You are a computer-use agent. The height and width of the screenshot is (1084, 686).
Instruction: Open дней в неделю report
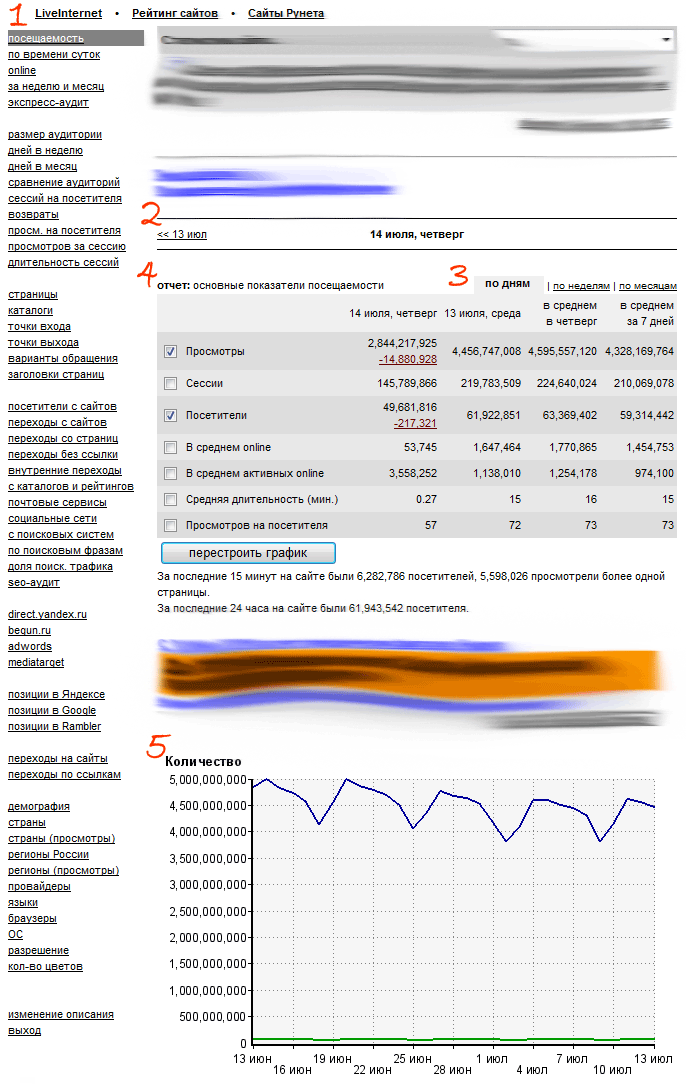click(x=45, y=150)
